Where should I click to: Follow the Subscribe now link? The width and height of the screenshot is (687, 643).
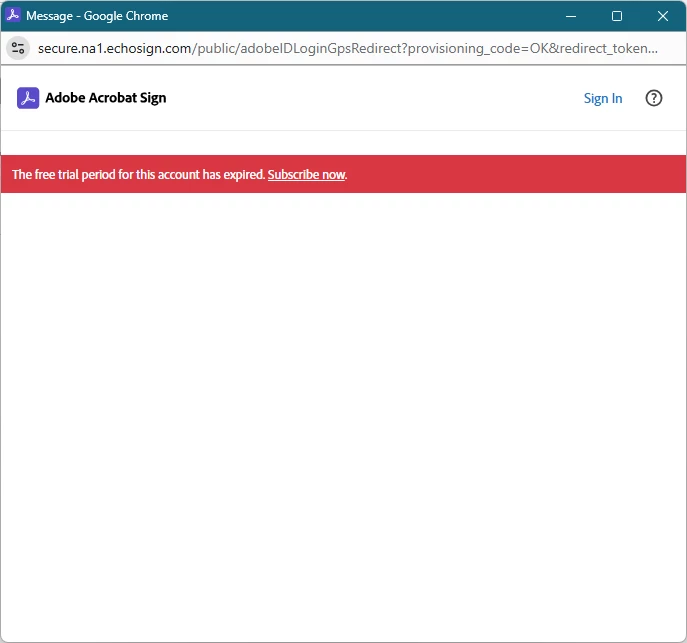point(306,174)
